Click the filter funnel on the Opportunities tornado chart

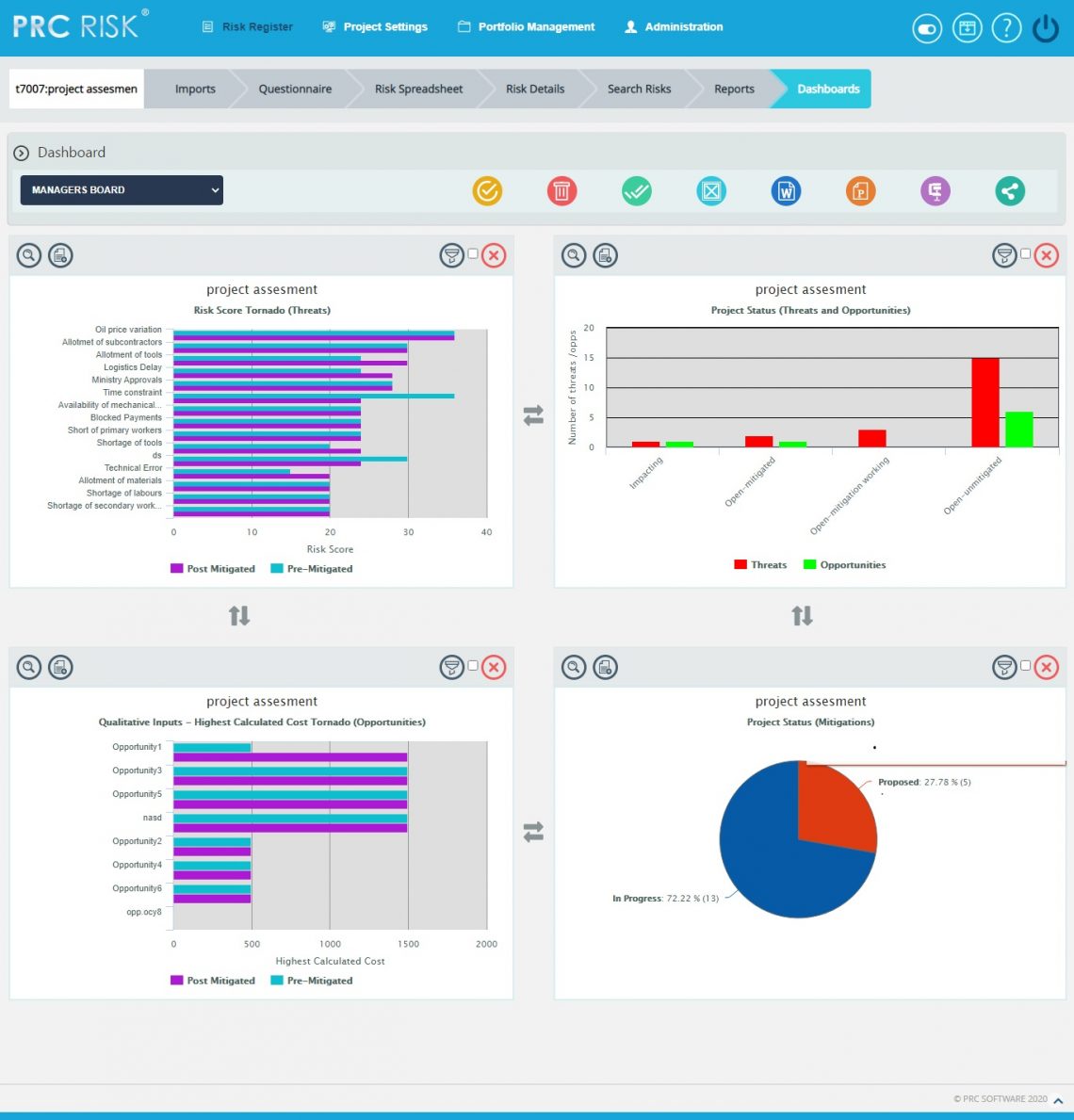[x=452, y=666]
